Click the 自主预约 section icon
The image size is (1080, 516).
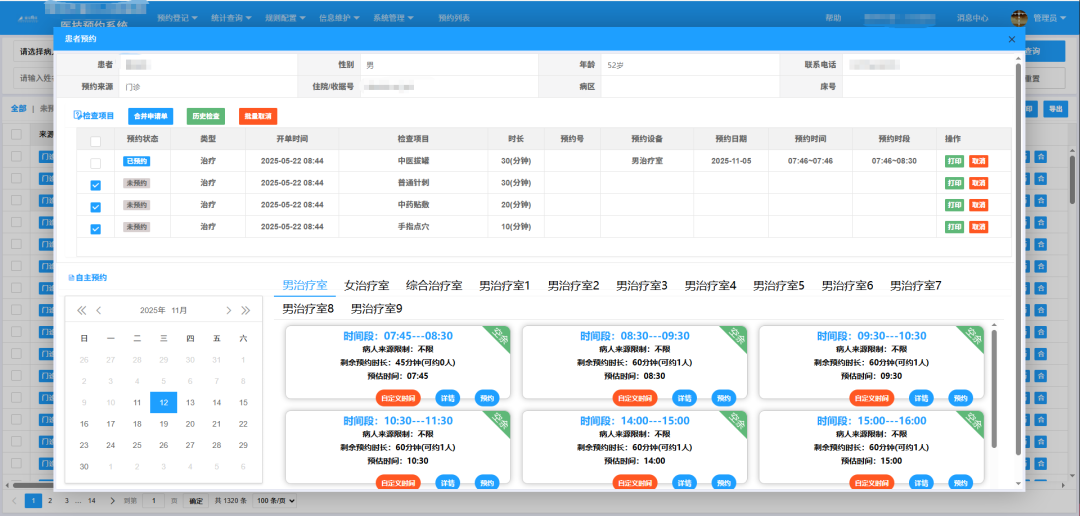point(72,278)
